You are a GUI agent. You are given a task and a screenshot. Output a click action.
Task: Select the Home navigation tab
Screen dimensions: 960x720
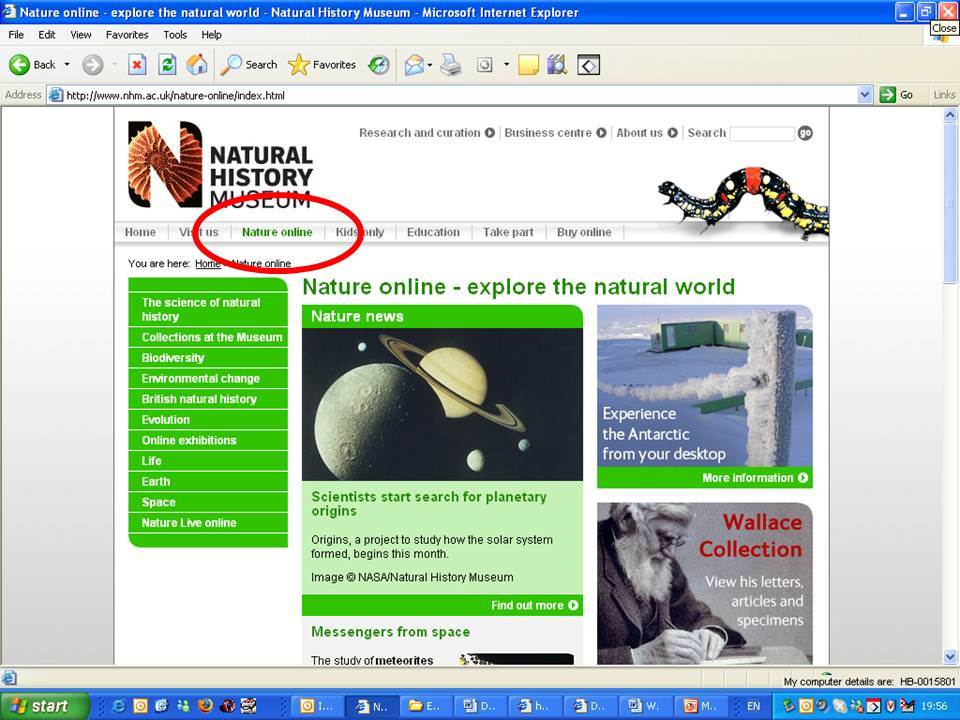140,232
